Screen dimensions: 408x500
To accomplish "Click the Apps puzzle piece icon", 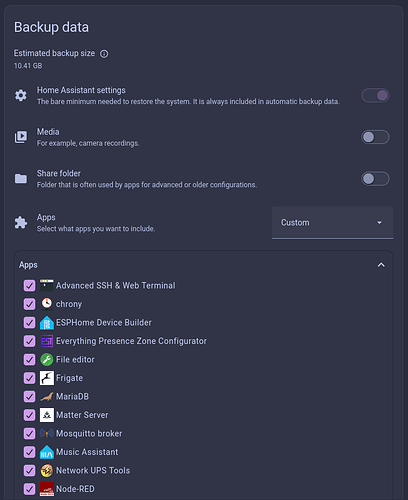I will coord(21,223).
